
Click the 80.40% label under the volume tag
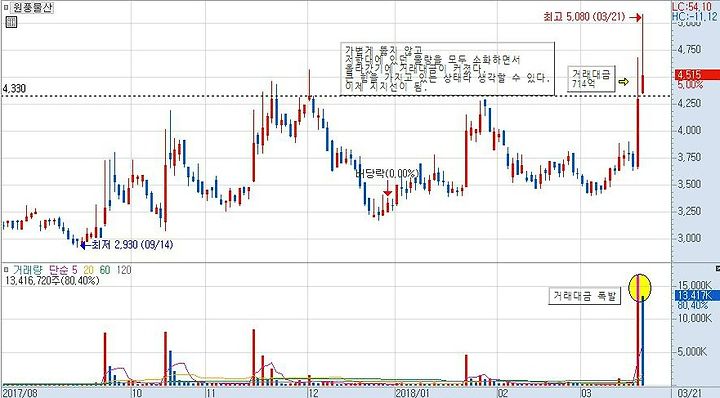[692, 305]
